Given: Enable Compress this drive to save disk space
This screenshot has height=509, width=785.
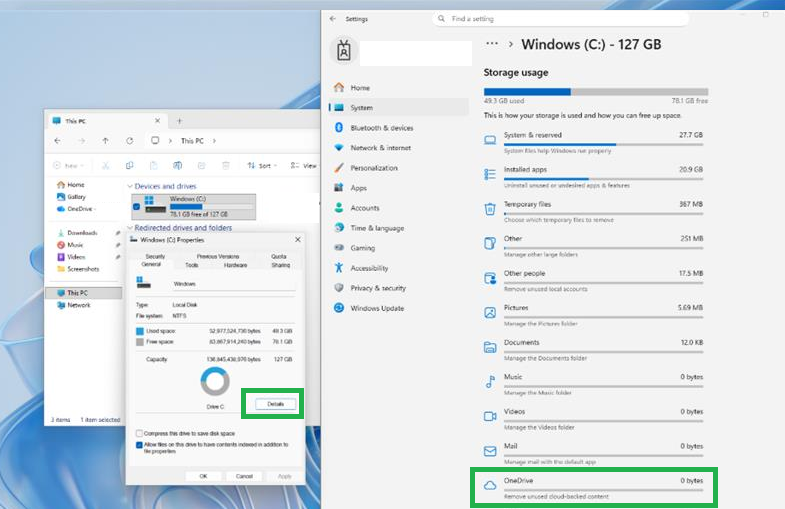Looking at the screenshot, I should 139,433.
